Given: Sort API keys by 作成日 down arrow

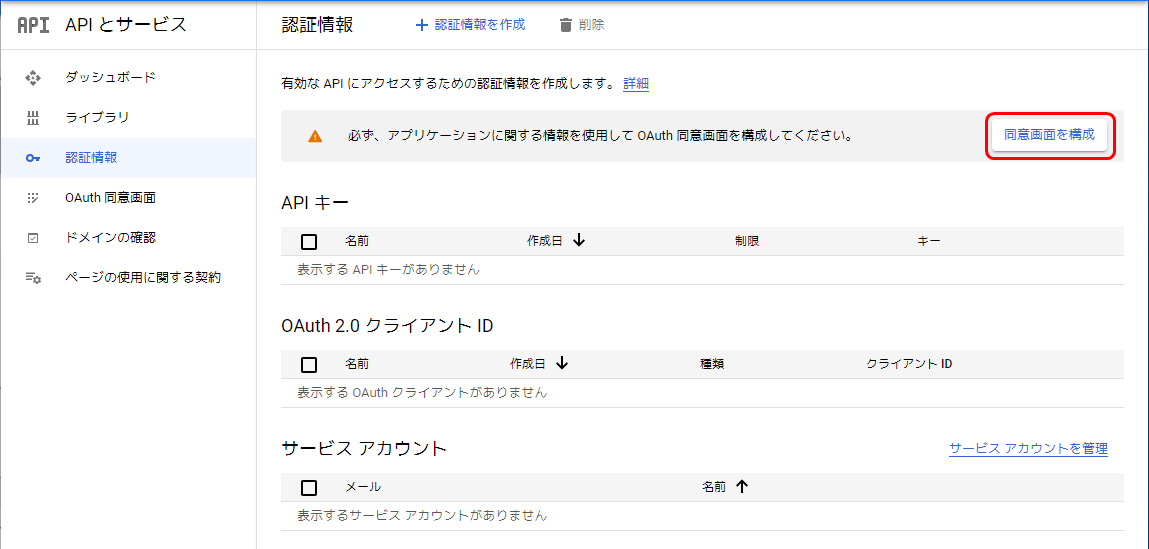Looking at the screenshot, I should click(578, 240).
